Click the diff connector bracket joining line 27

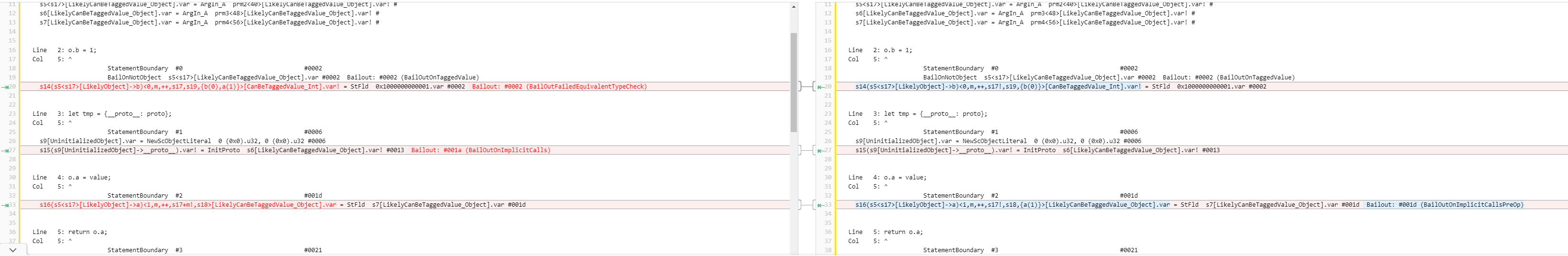(806, 150)
